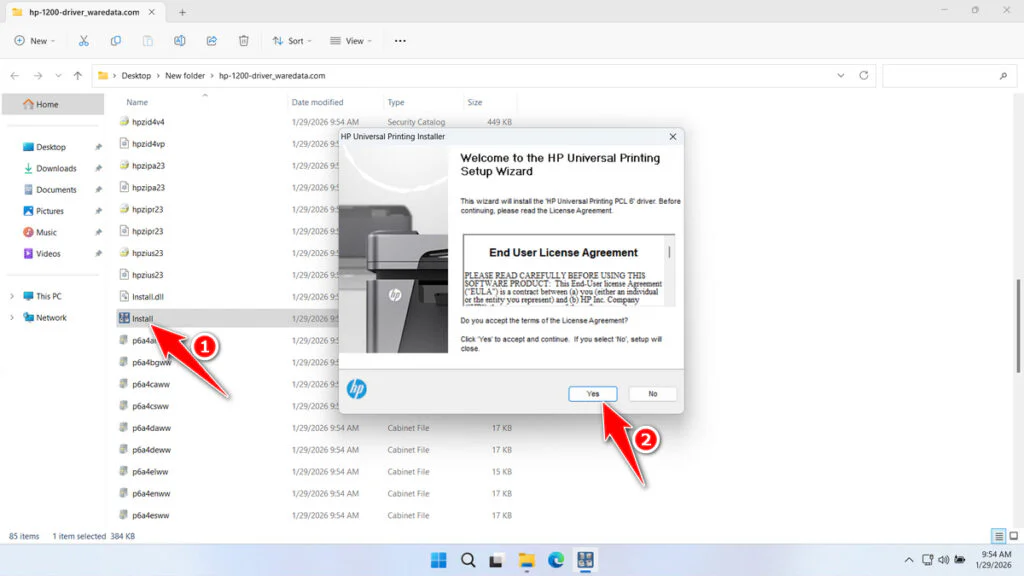
Task: Click the Paste toolbar icon
Action: click(147, 41)
